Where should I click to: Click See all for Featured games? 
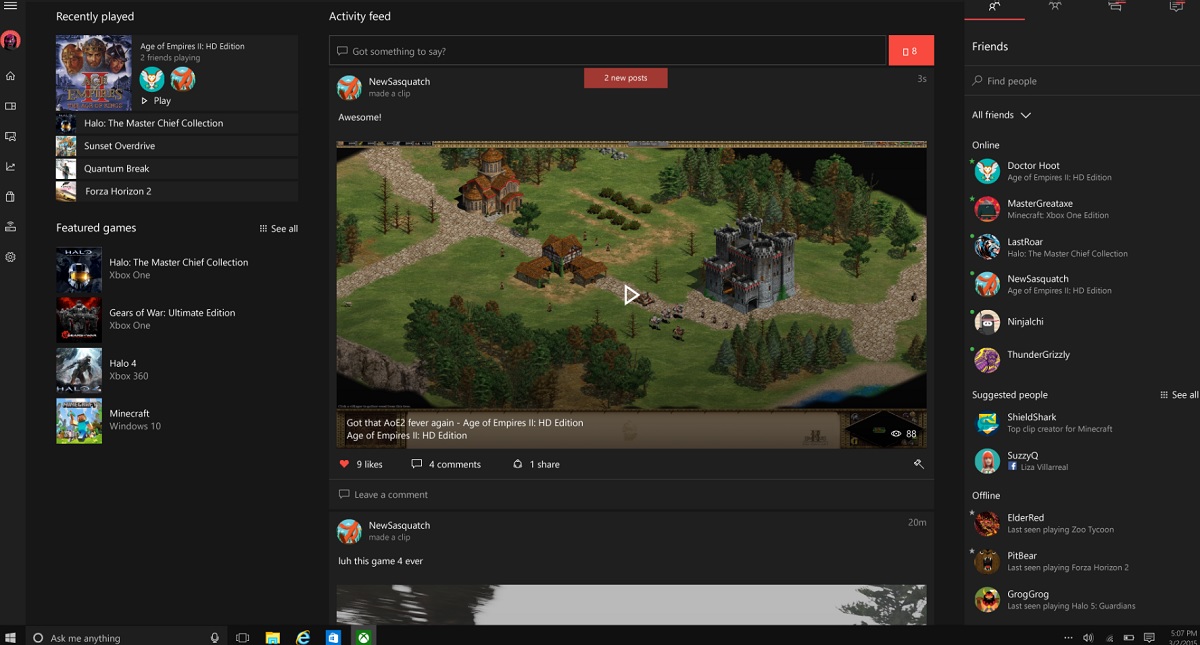point(279,229)
